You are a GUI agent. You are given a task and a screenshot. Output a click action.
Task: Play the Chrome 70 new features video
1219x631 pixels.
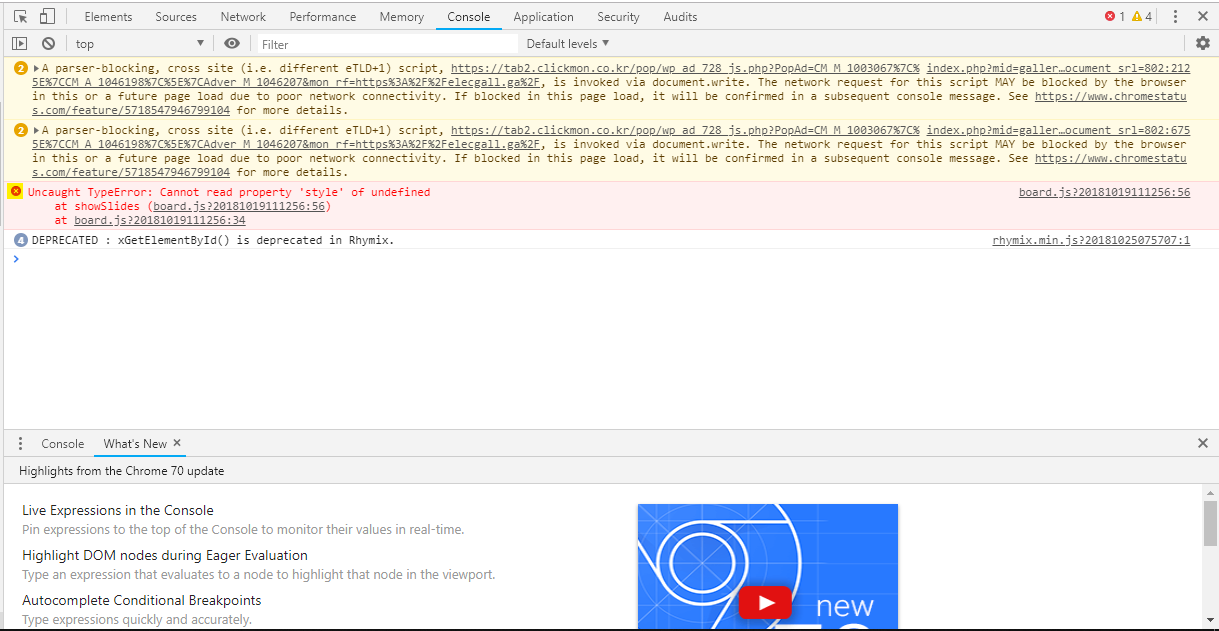pos(766,603)
